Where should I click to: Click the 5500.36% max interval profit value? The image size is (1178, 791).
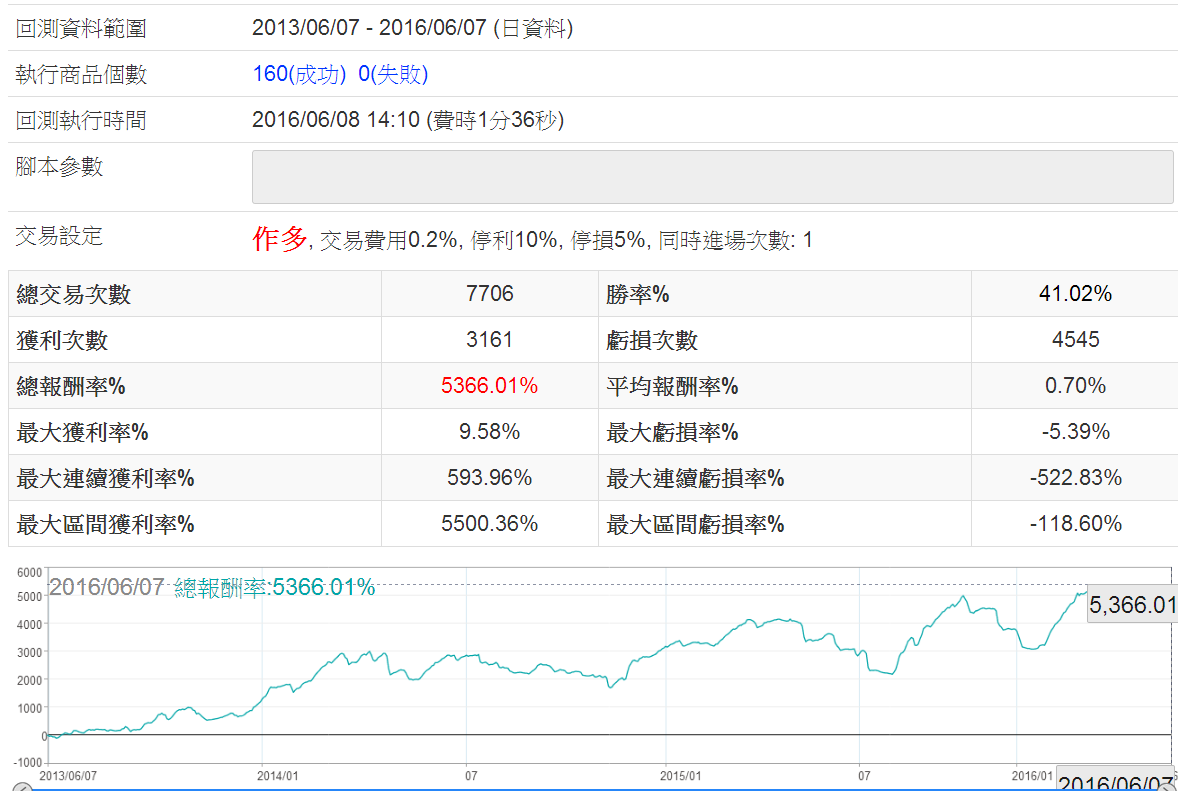pos(489,524)
